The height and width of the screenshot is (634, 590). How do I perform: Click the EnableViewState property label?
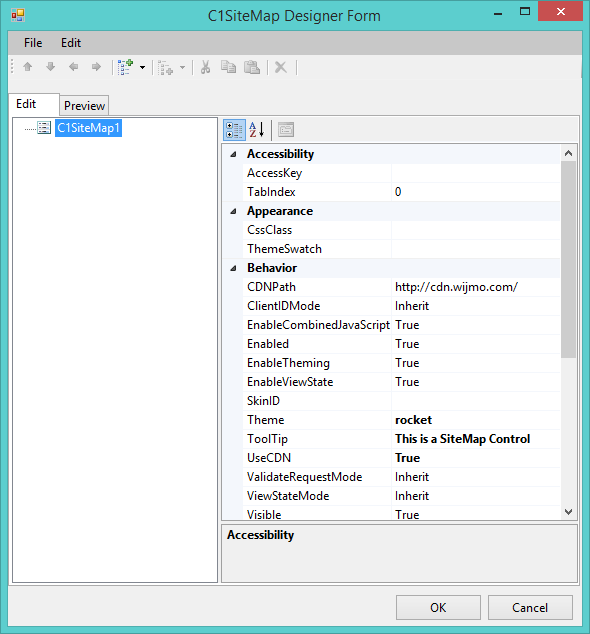(x=290, y=382)
